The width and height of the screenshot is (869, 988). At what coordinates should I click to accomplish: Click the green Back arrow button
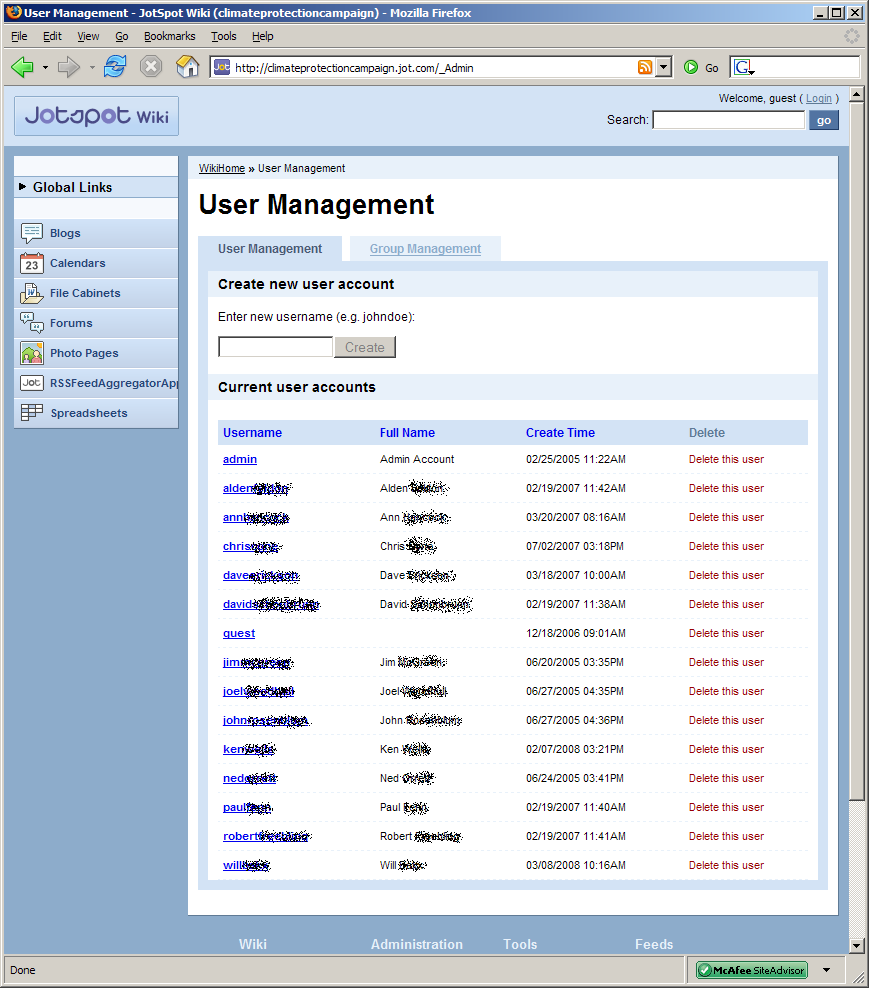point(23,67)
